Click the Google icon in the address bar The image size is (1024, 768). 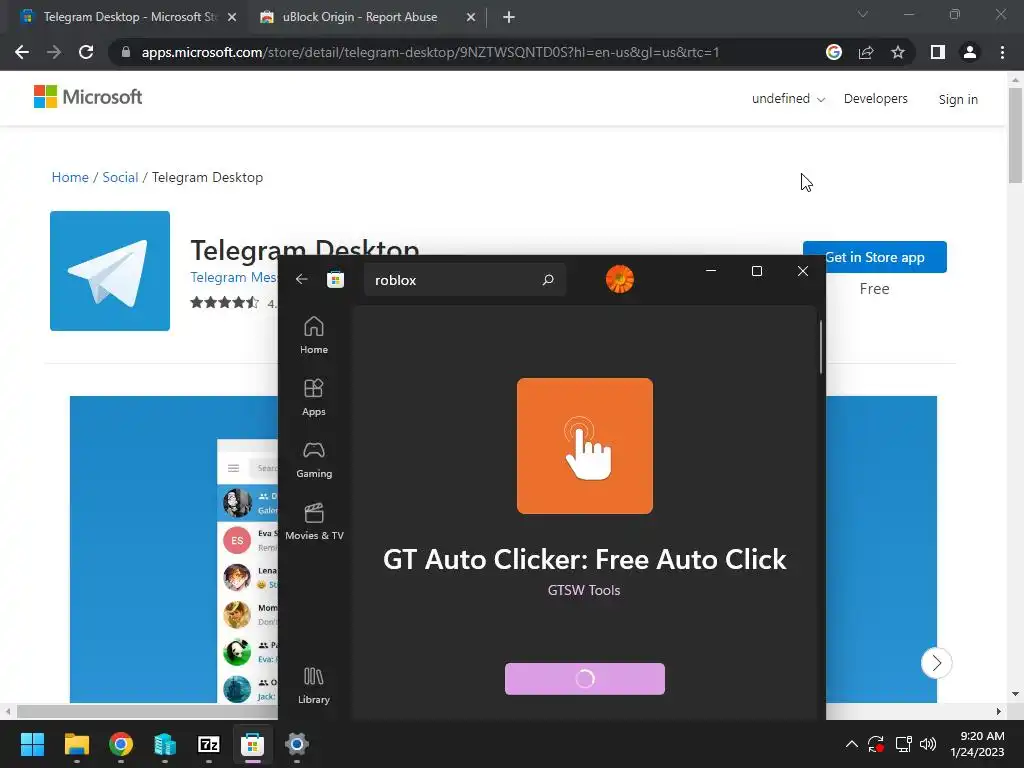(834, 52)
